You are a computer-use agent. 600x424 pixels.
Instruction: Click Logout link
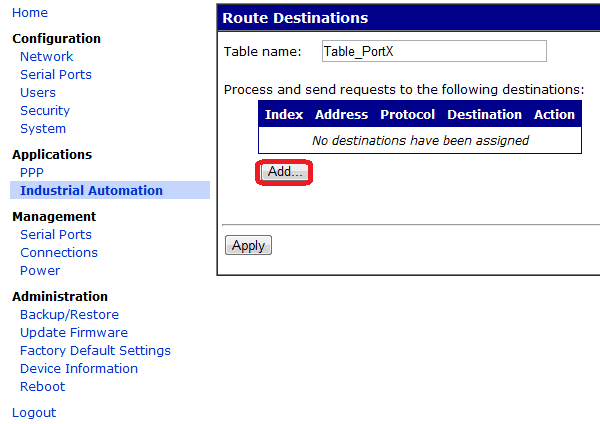point(34,413)
